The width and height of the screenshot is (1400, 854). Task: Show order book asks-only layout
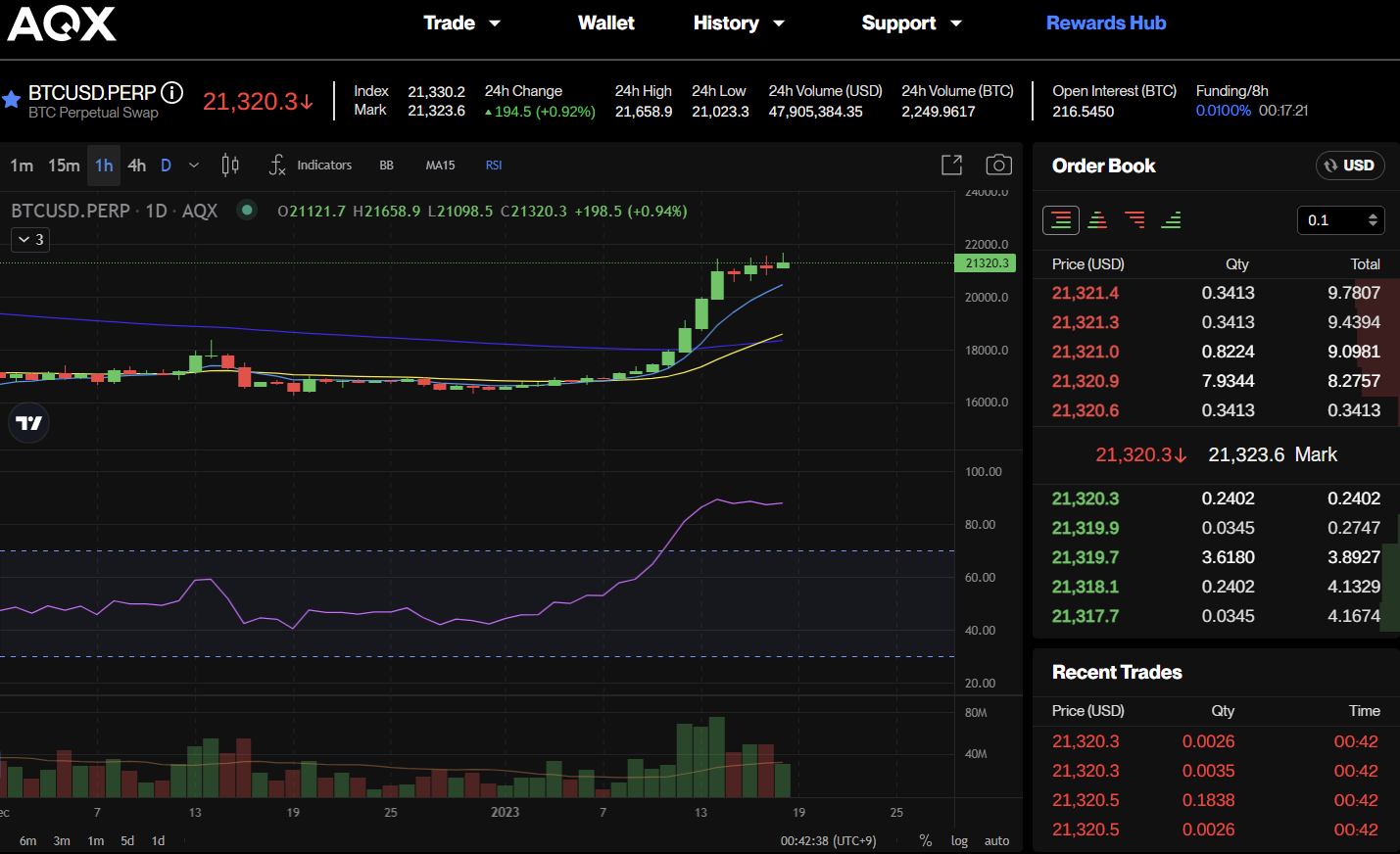point(1134,220)
